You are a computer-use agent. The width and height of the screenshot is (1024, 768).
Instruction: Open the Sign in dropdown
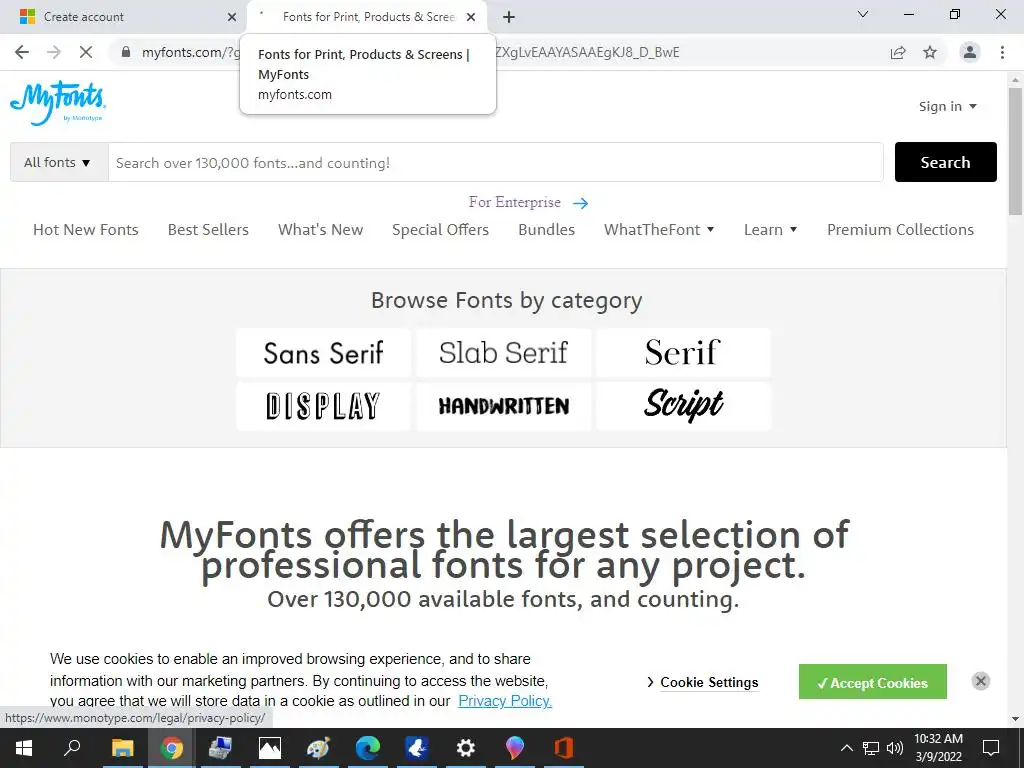point(948,106)
